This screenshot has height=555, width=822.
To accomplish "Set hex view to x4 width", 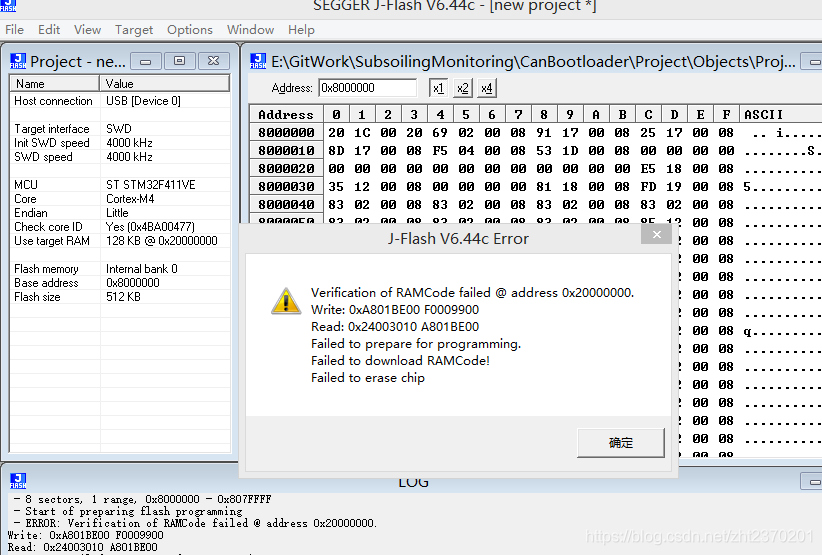I will 486,88.
